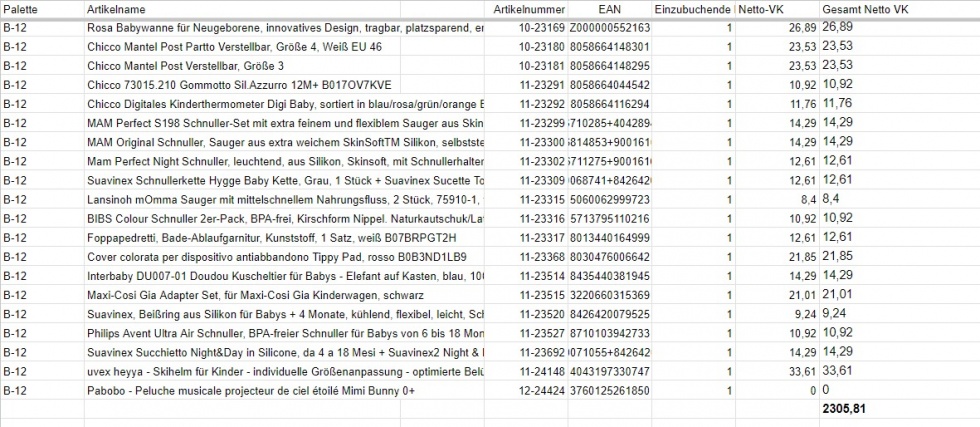This screenshot has height=427, width=980.
Task: Click Suavinex Beißring aus Silikon cell
Action: (x=284, y=314)
